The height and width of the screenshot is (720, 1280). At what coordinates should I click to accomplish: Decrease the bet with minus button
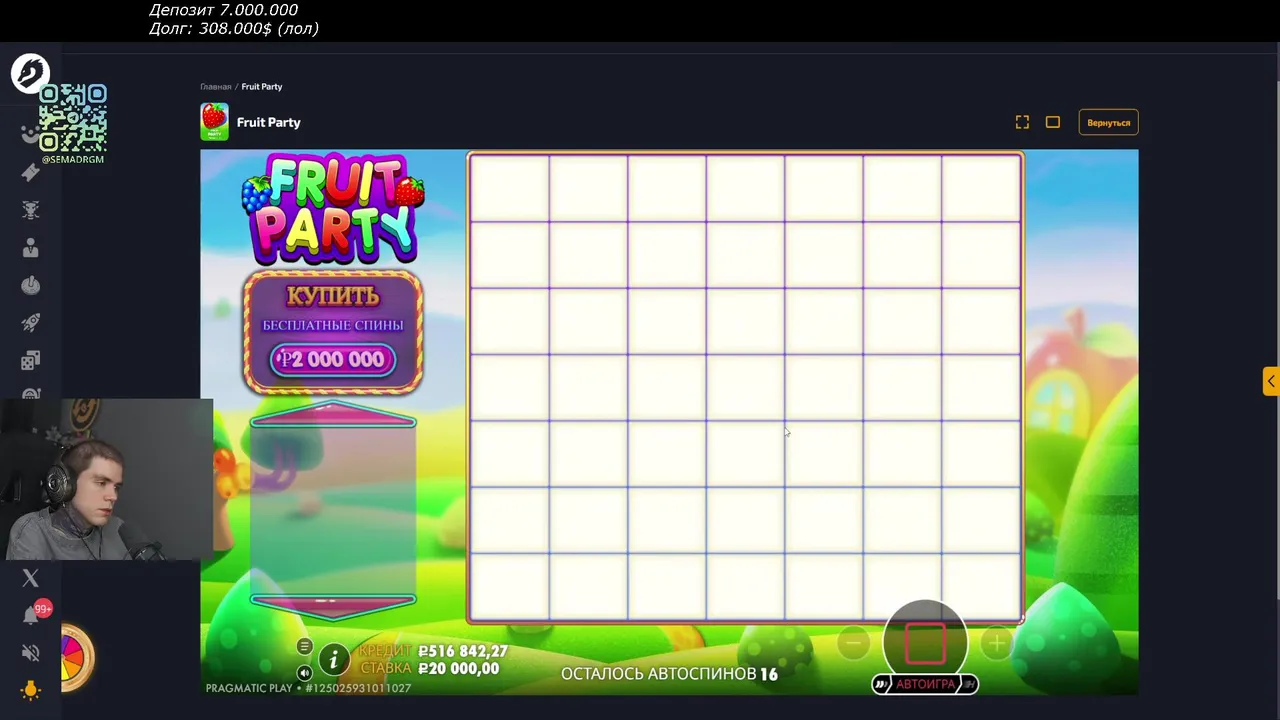pos(853,644)
